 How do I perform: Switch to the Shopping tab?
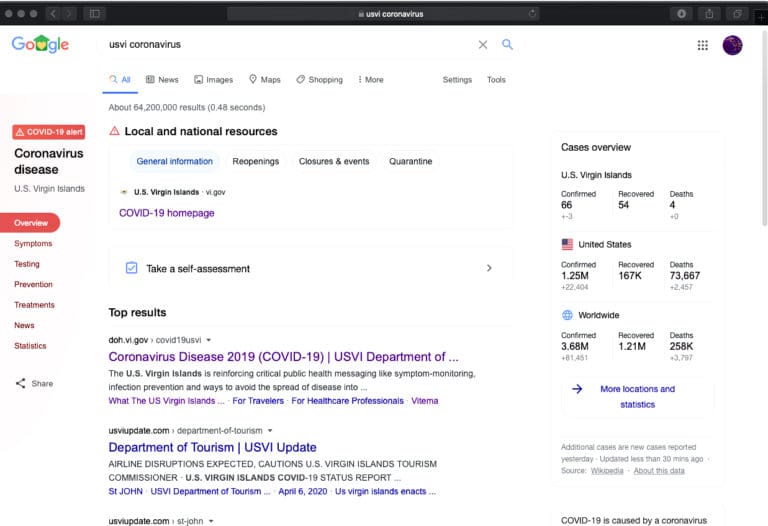pos(319,79)
